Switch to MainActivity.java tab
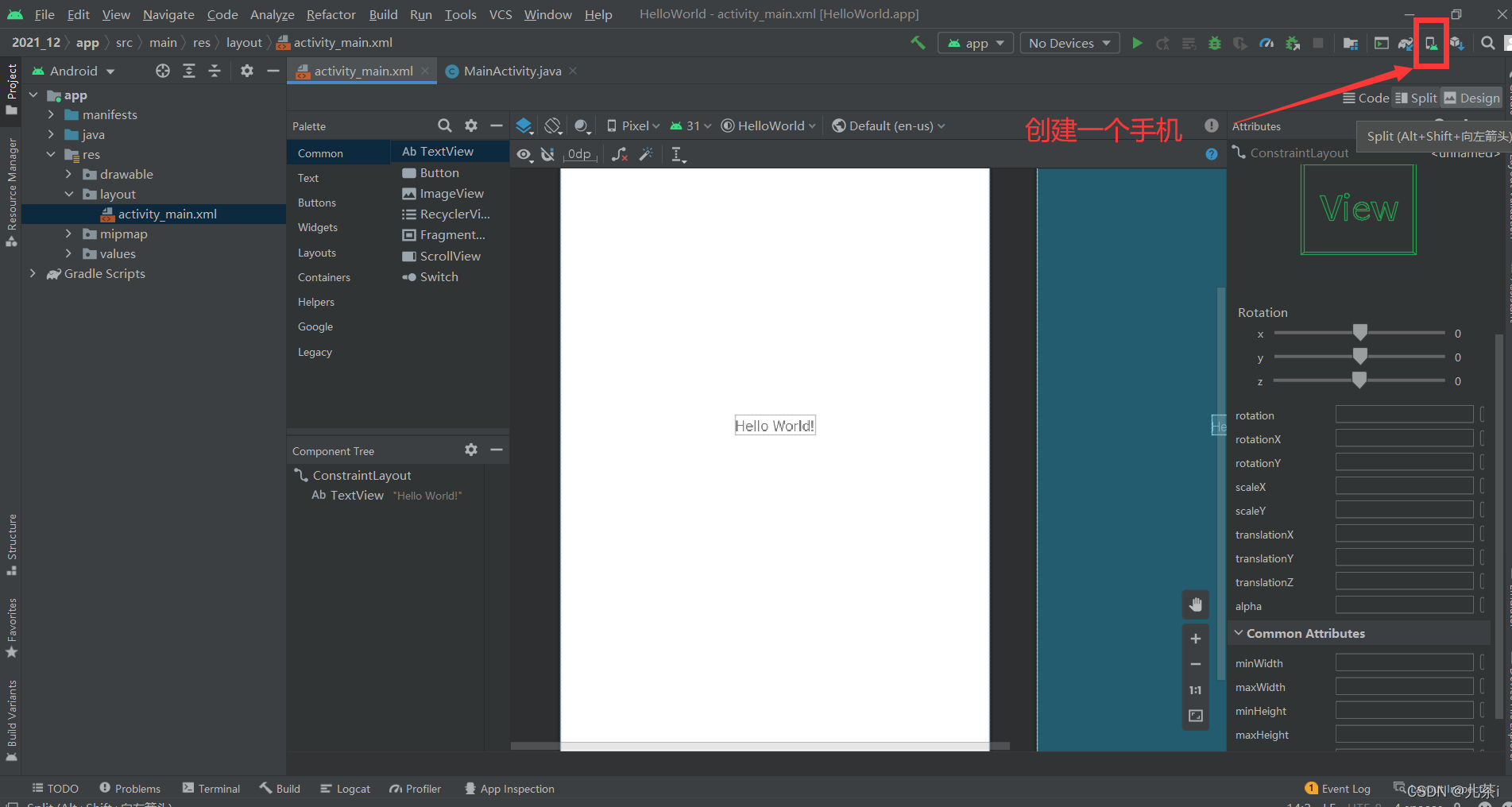 pyautogui.click(x=512, y=71)
